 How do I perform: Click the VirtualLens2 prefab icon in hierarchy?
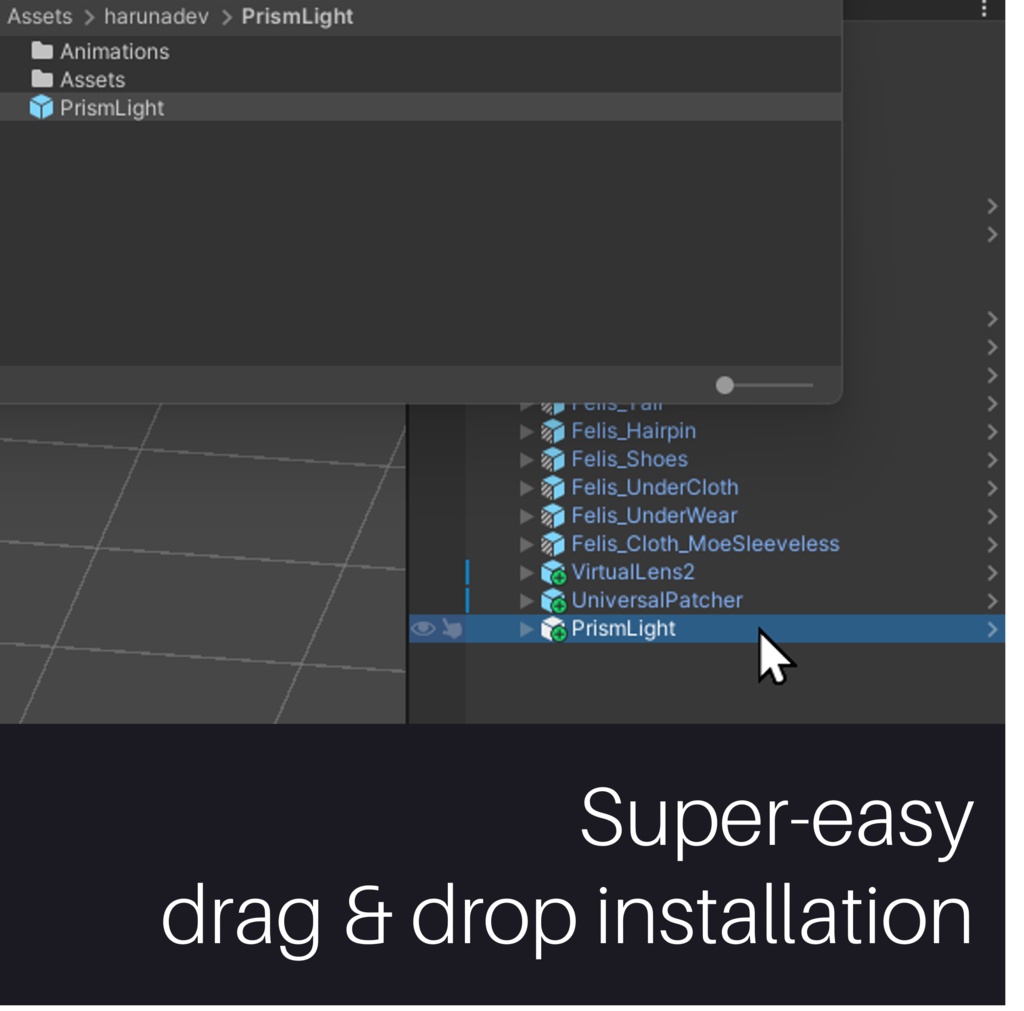tap(552, 572)
